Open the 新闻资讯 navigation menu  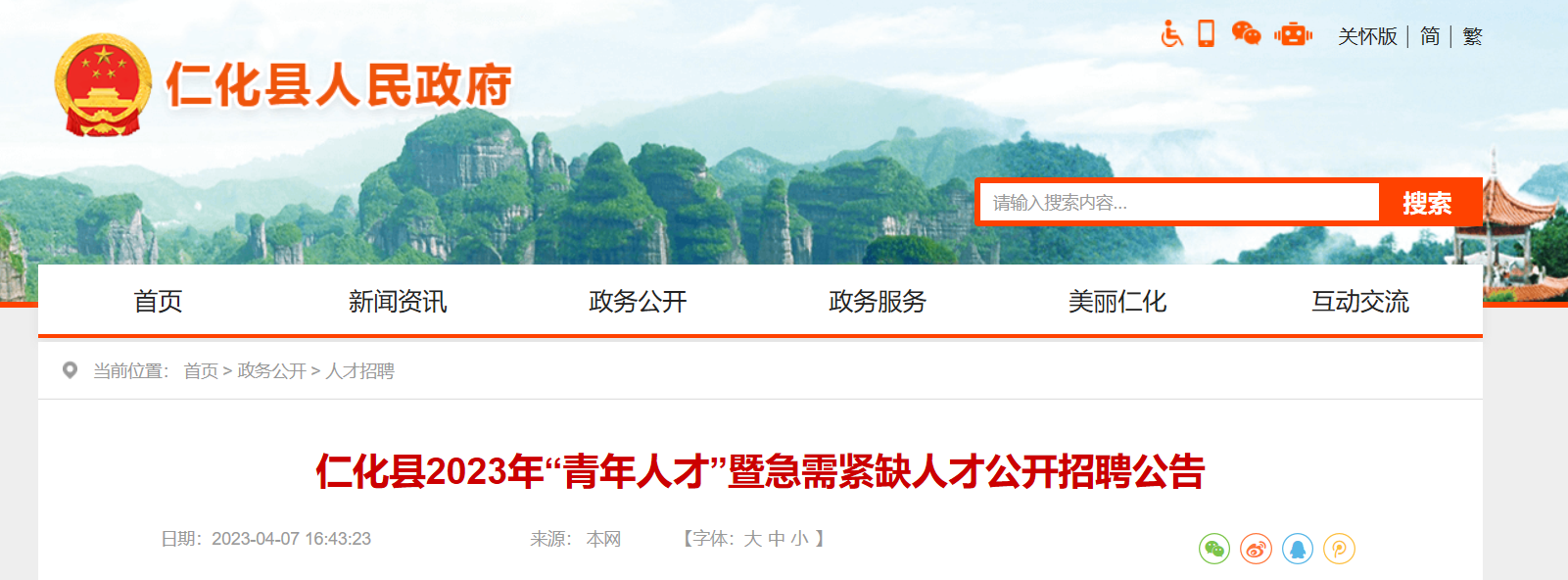398,302
